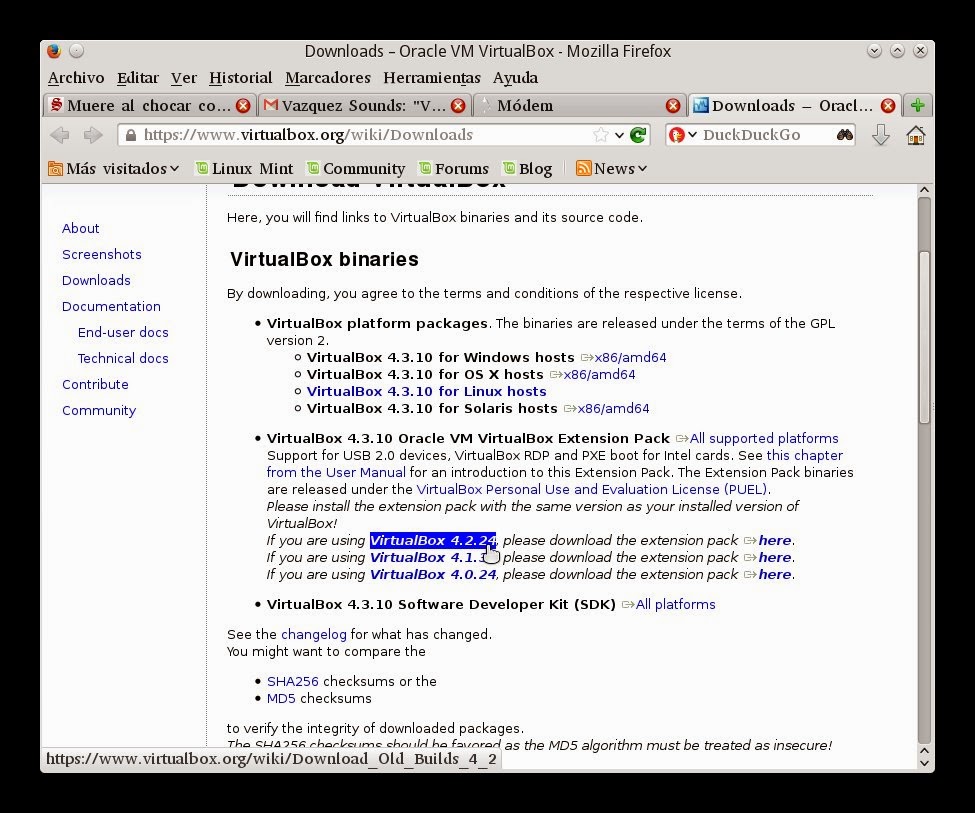Screen dimensions: 975x813
Task: Open the Linux Mint bookmark
Action: 244,169
